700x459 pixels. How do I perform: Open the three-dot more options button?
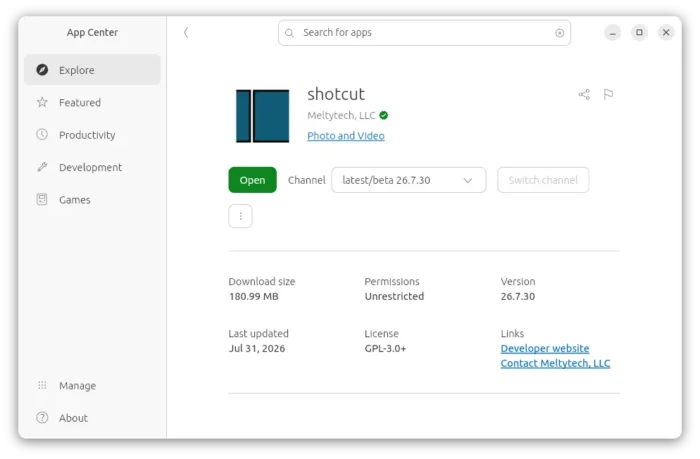(x=240, y=216)
